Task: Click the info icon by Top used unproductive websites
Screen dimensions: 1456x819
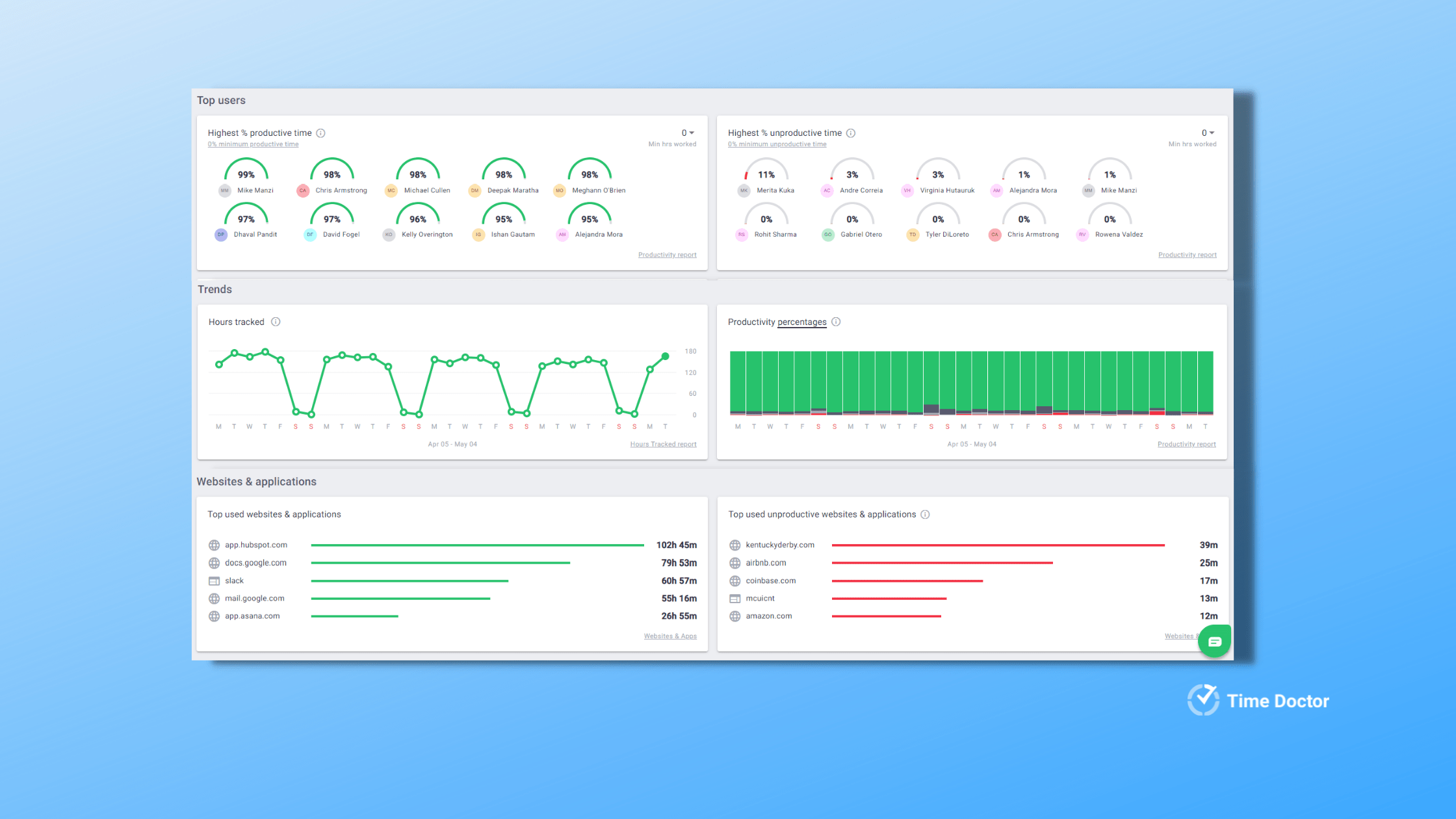Action: point(926,514)
